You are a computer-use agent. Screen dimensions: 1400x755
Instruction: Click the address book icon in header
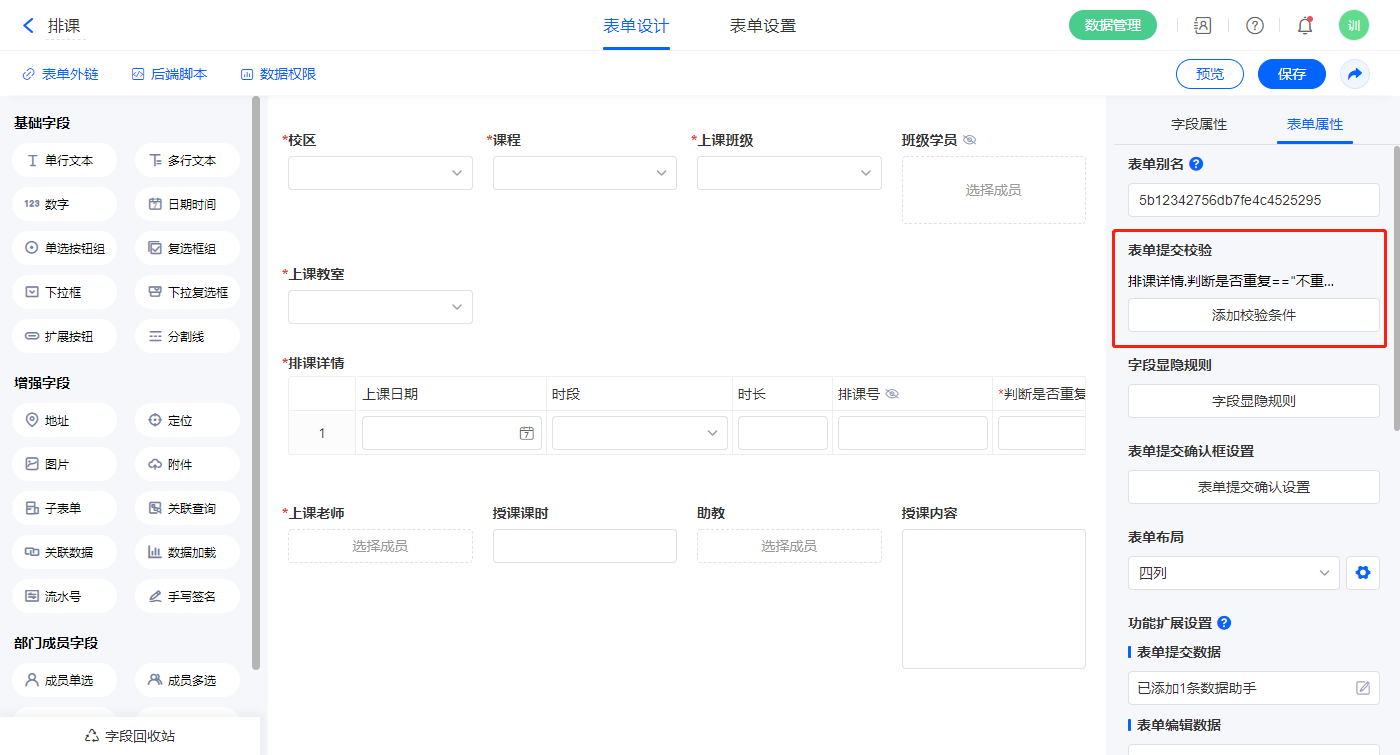1203,26
